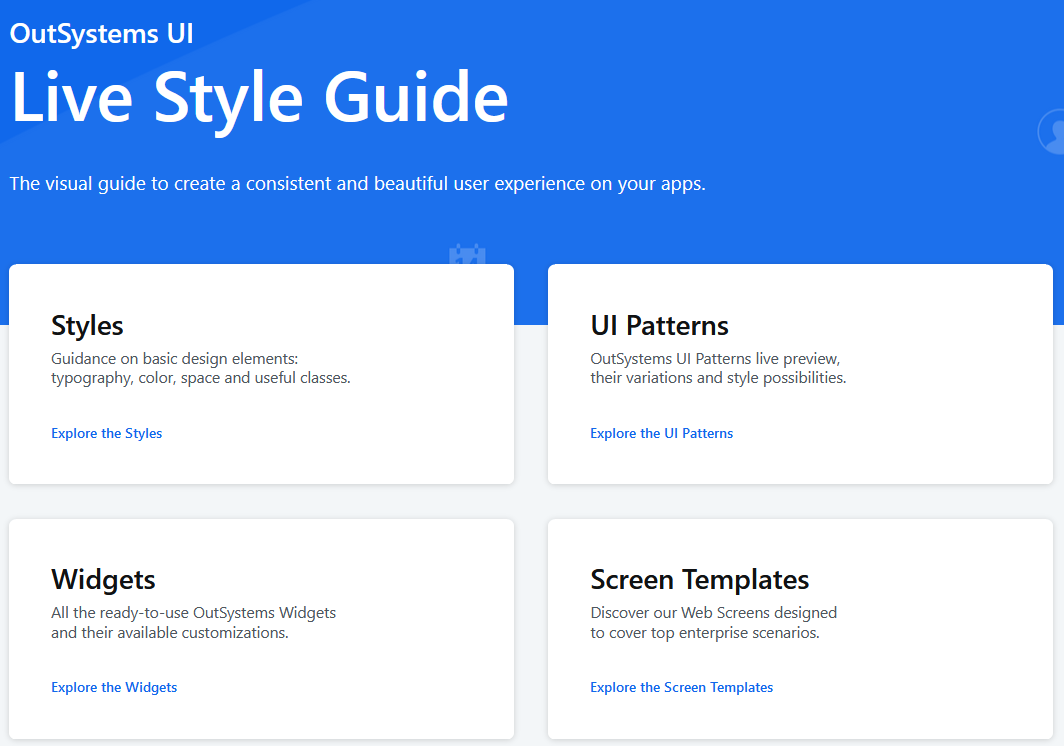This screenshot has height=746, width=1064.
Task: Select the Styles card heading
Action: pyautogui.click(x=87, y=326)
